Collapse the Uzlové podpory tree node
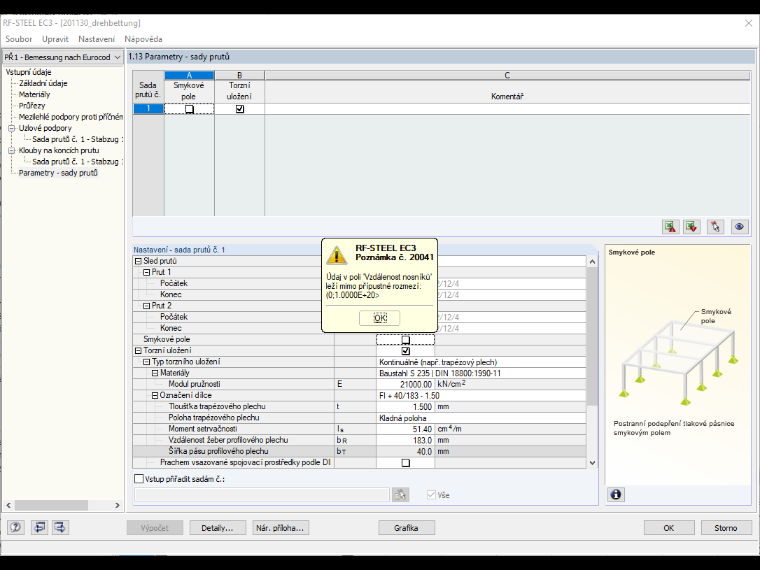This screenshot has height=570, width=760. tap(12, 128)
